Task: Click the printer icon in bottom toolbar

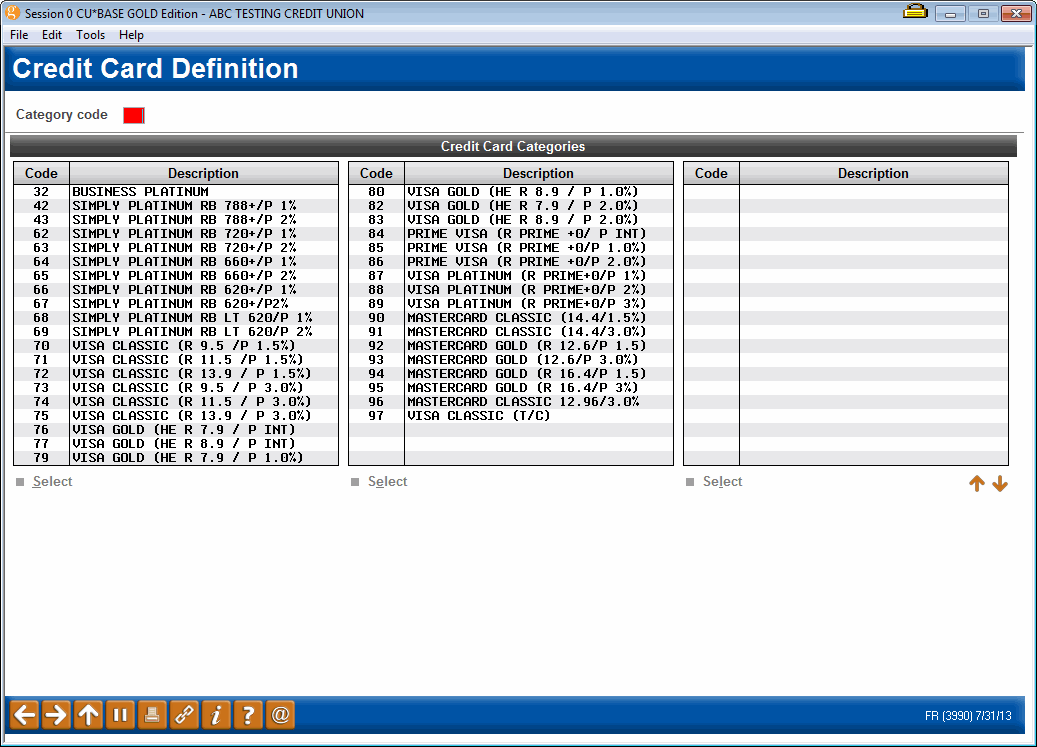Action: (152, 714)
